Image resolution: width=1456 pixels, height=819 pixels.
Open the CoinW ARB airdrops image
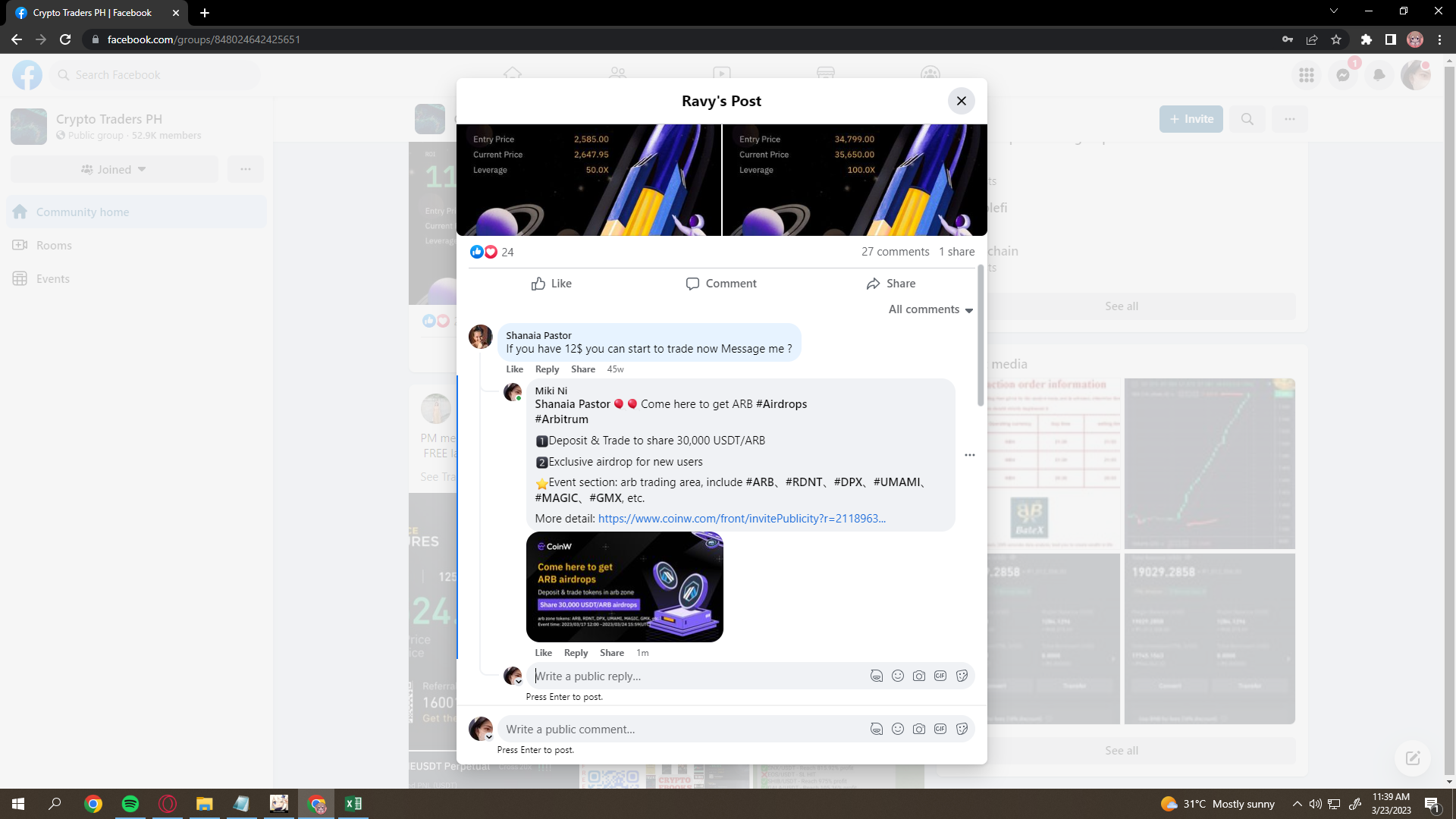pos(624,587)
